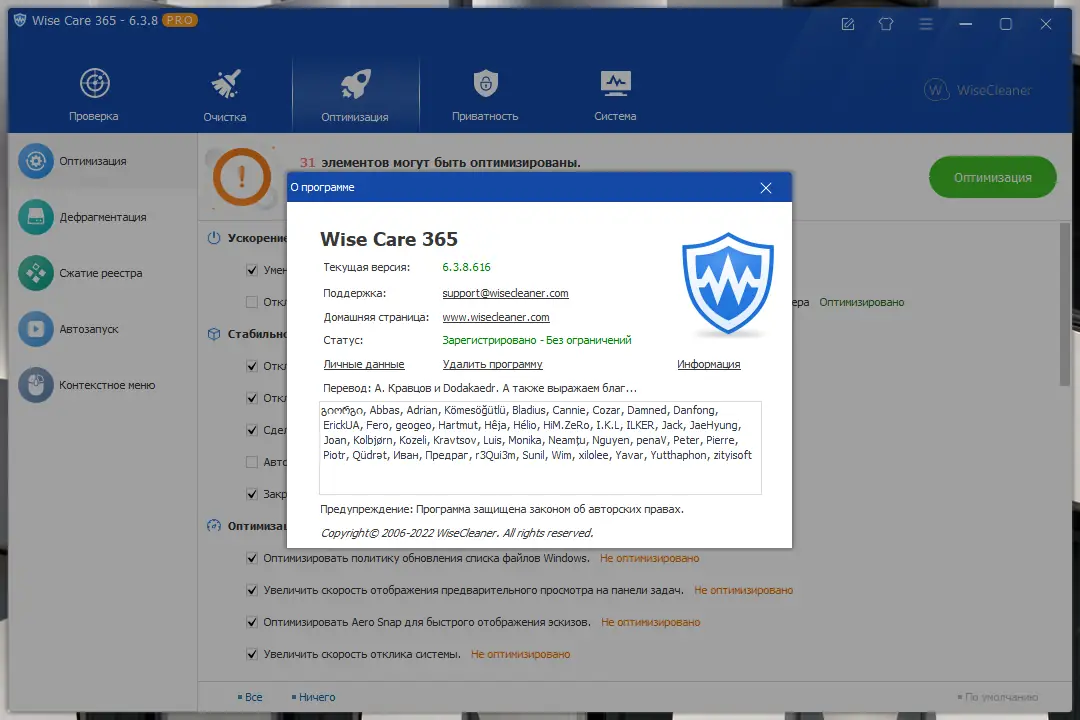Open Контекстное меню in the sidebar
The image size is (1080, 720).
(x=102, y=385)
